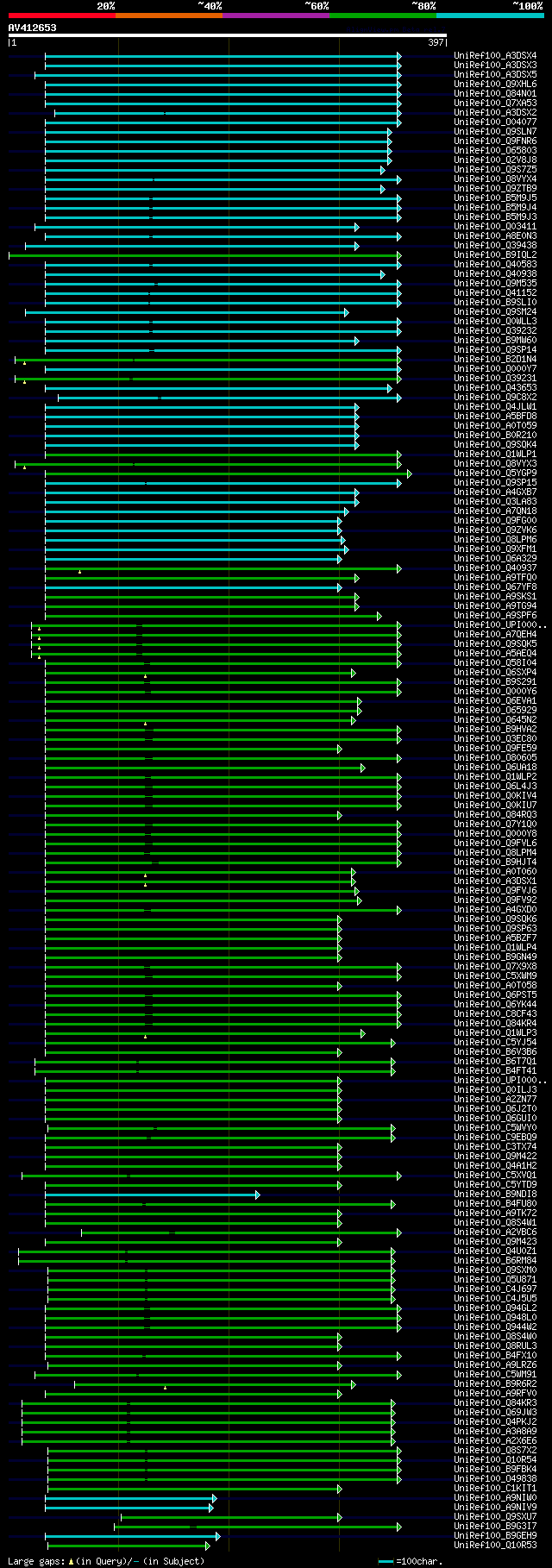Open hit UniRef100_C8CF43

495,1014
